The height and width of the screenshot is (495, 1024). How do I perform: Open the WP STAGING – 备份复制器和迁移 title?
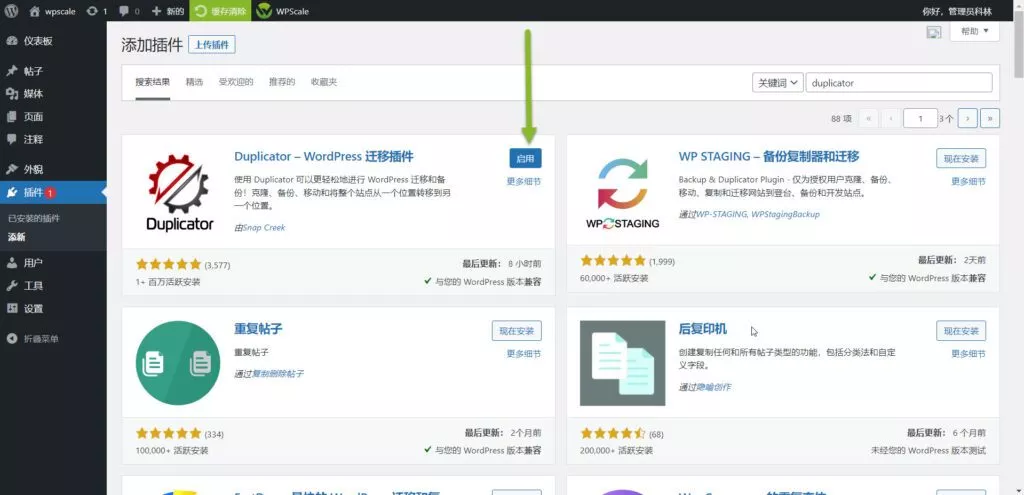click(769, 157)
